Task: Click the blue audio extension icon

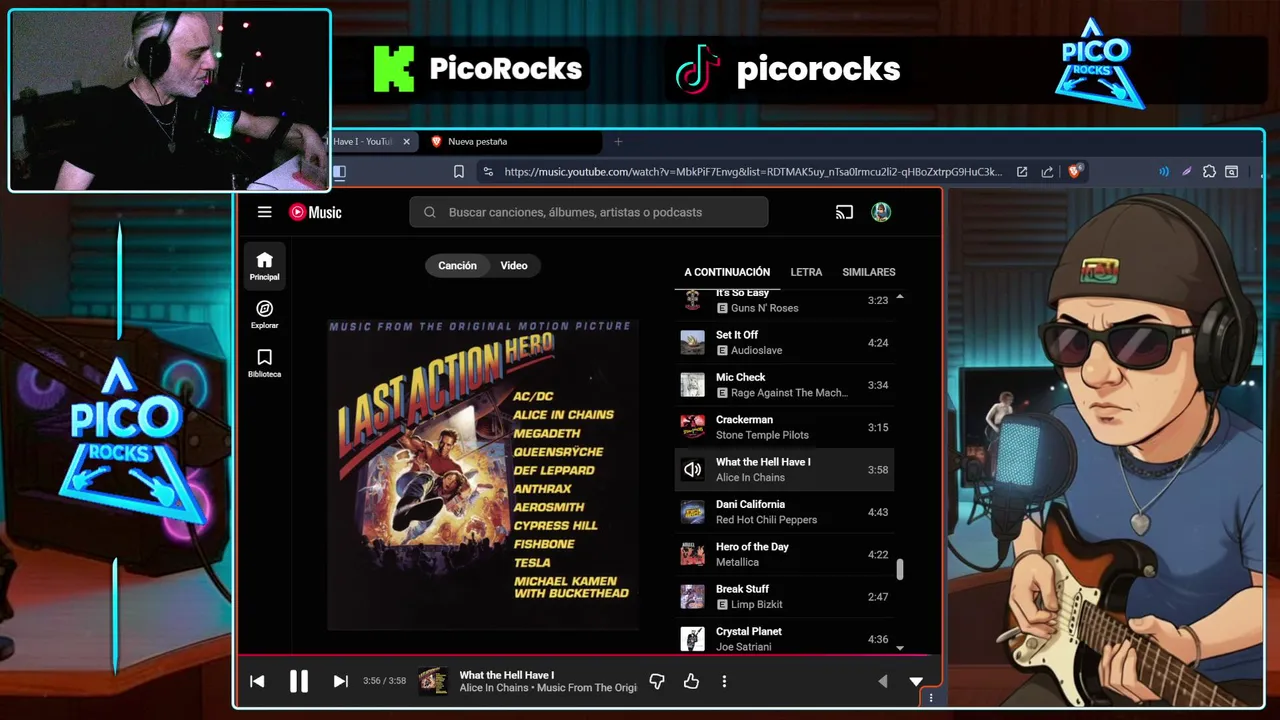Action: [1164, 172]
